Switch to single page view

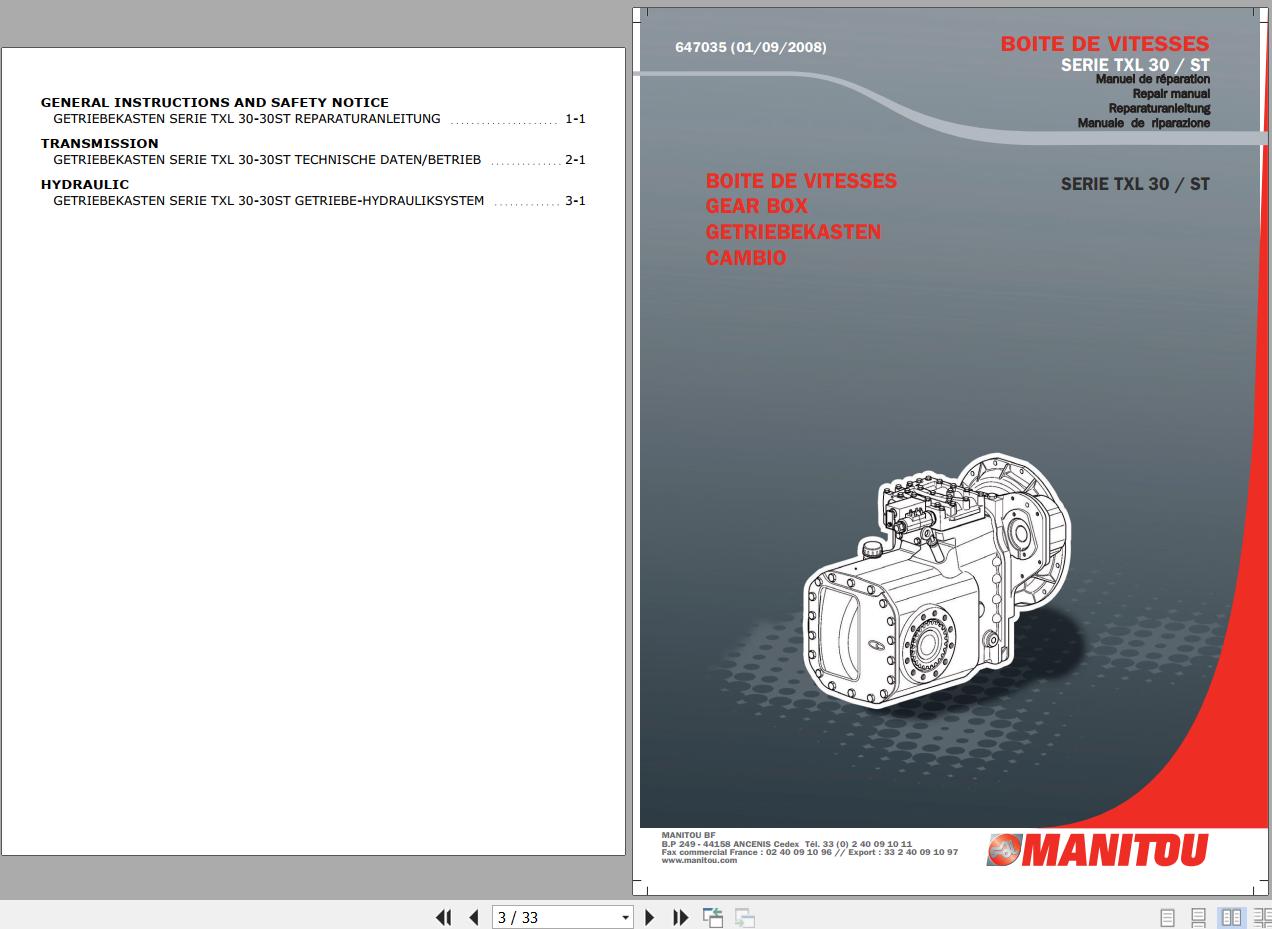[x=1167, y=917]
